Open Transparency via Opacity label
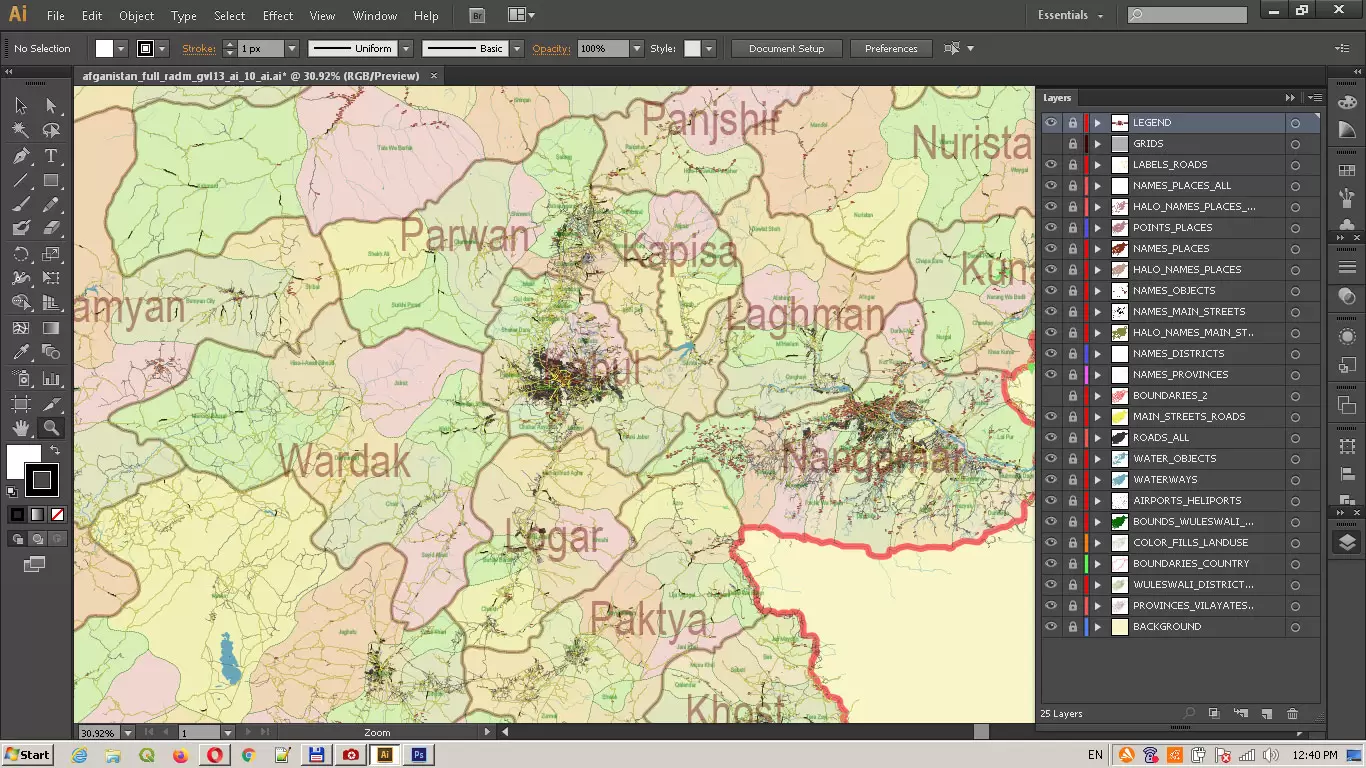Screen dimensions: 1366x768 click(x=551, y=48)
